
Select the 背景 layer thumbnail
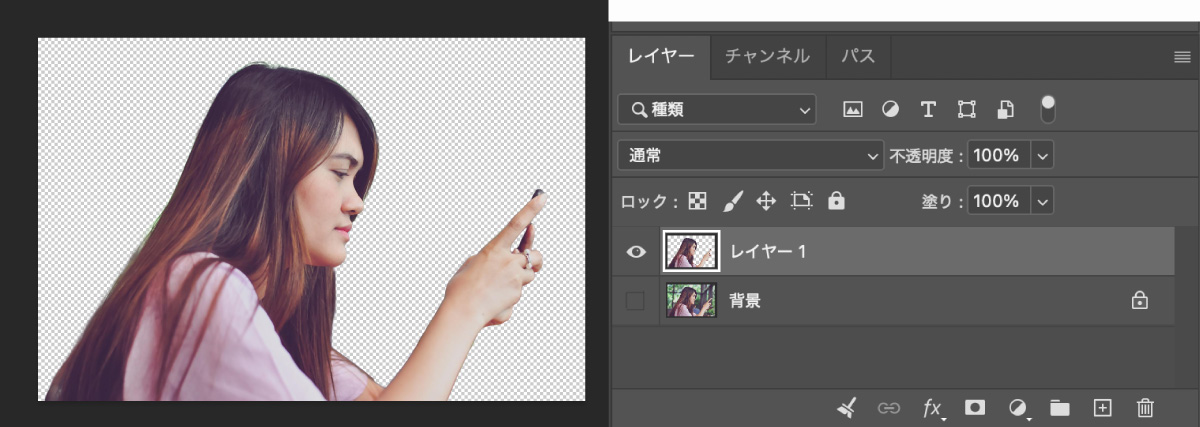691,300
